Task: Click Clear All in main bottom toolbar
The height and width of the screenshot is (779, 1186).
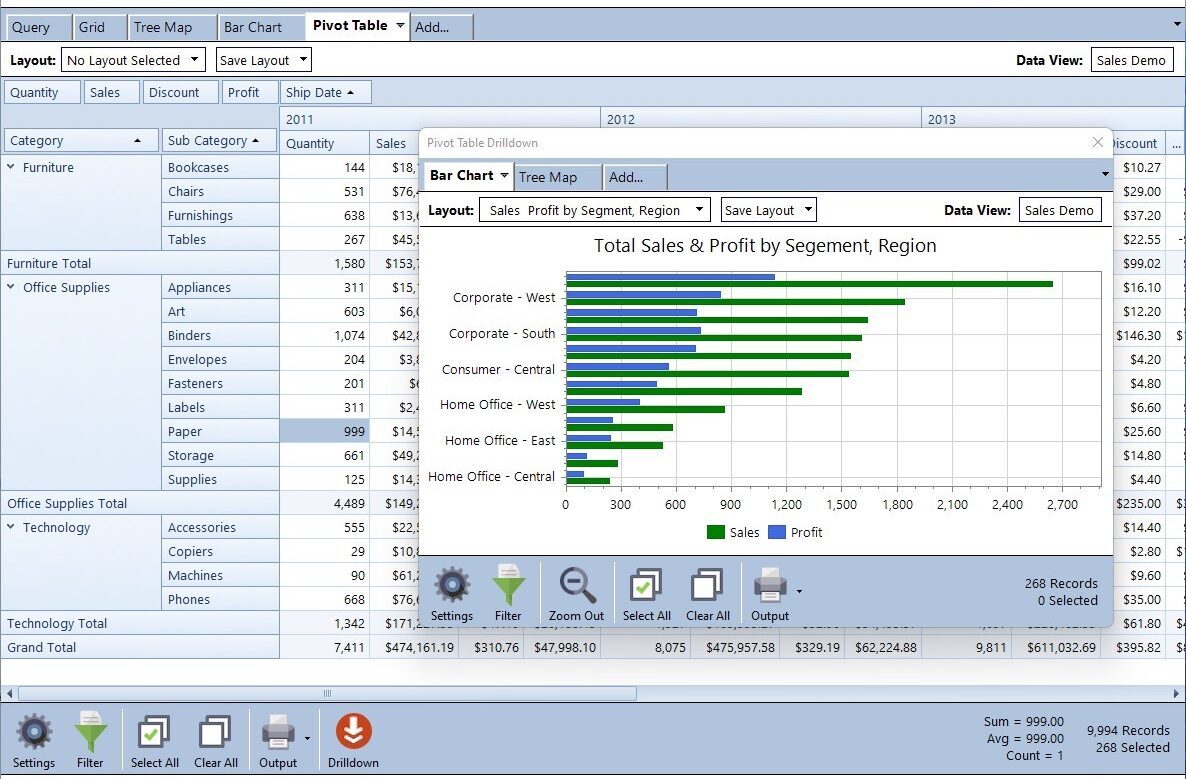Action: click(x=215, y=734)
